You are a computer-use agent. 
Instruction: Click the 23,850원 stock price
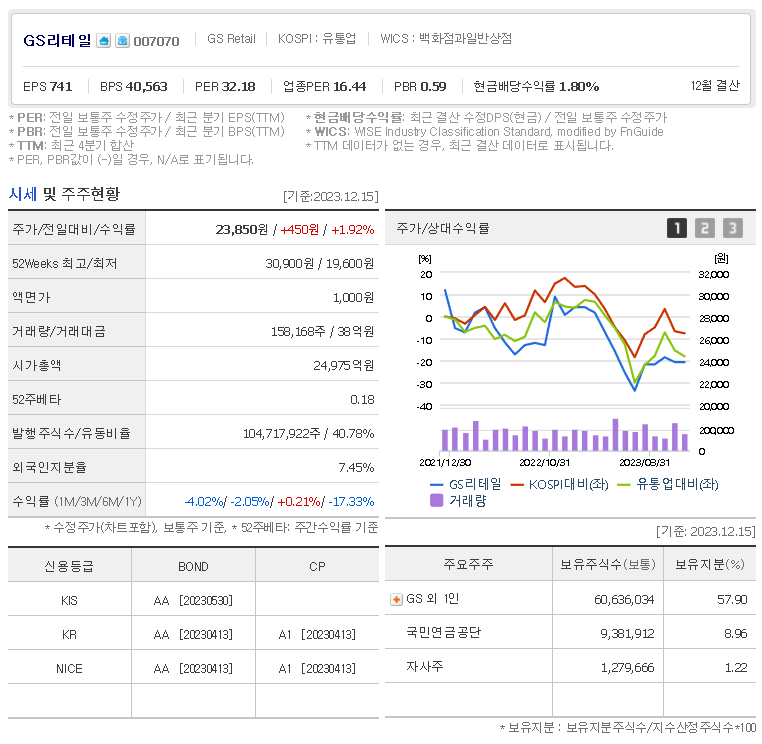pos(242,229)
